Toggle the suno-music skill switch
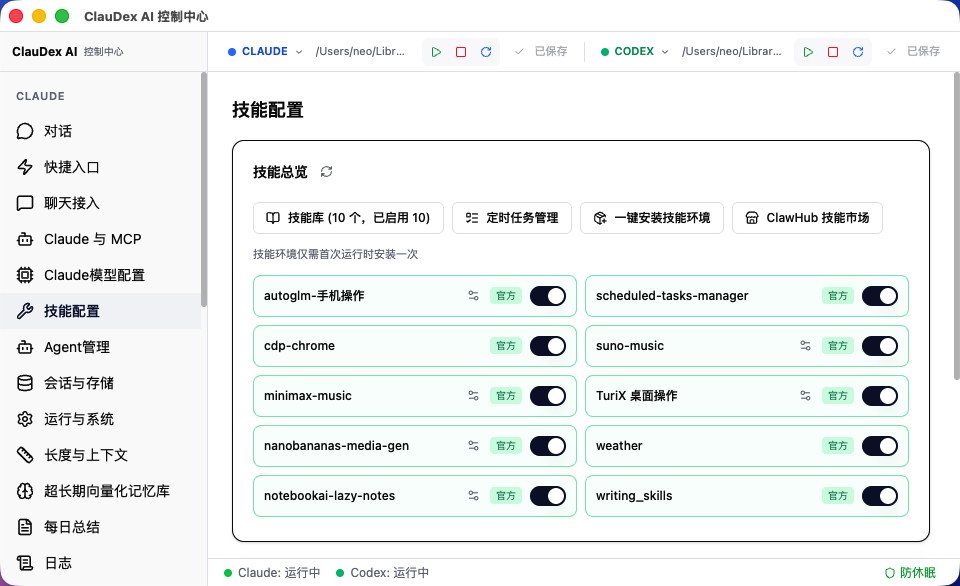Viewport: 960px width, 586px height. (880, 346)
